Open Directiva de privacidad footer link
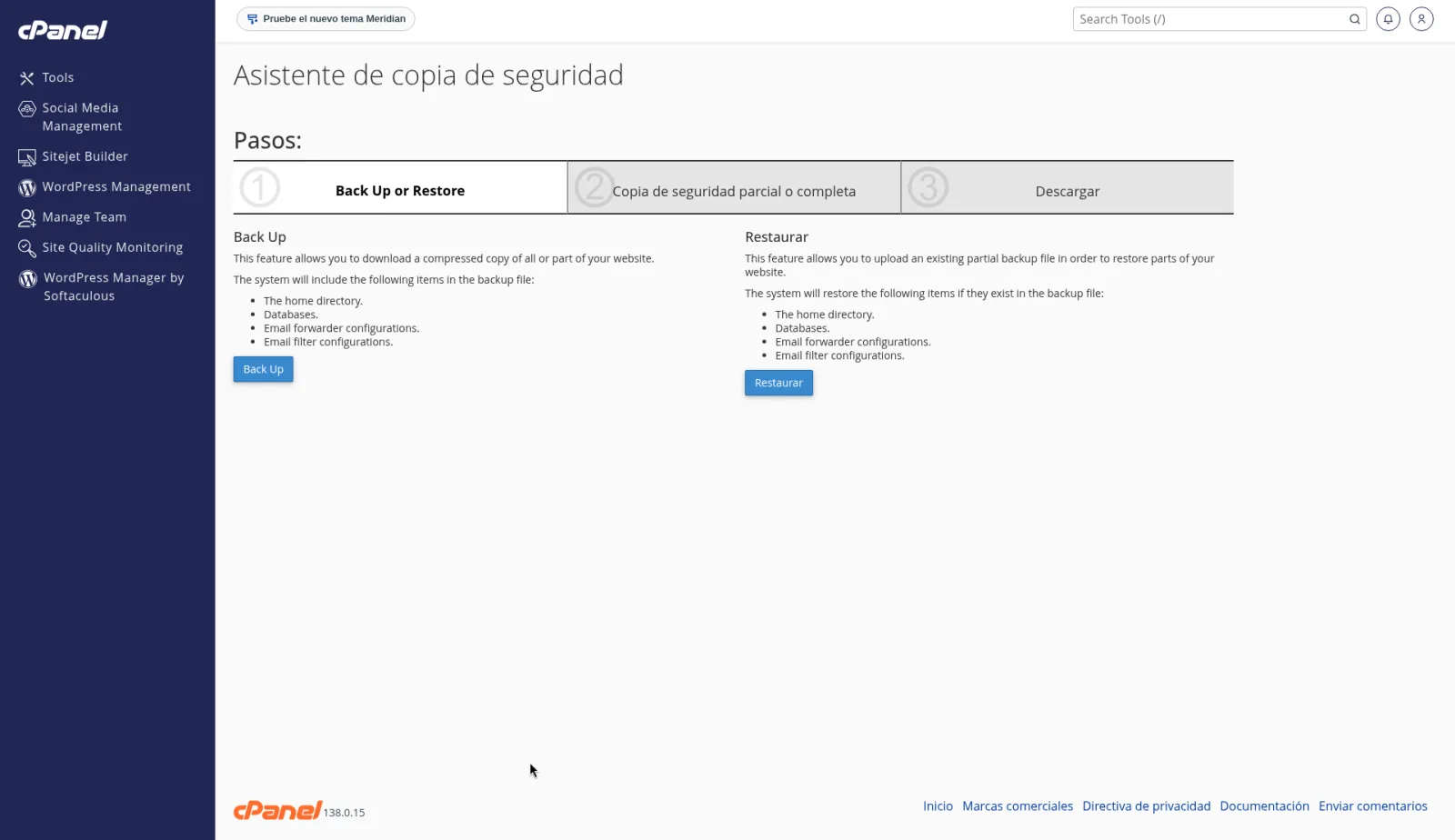 1146,806
